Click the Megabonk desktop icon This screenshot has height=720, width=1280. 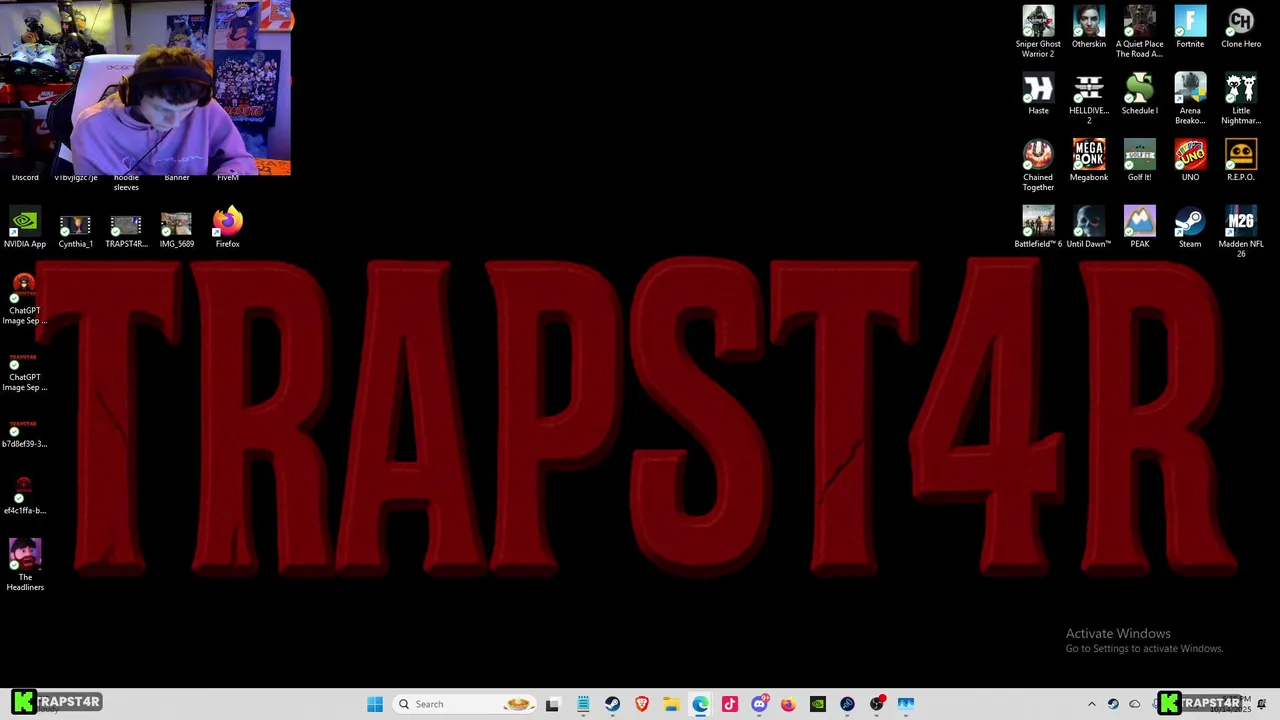pyautogui.click(x=1089, y=160)
